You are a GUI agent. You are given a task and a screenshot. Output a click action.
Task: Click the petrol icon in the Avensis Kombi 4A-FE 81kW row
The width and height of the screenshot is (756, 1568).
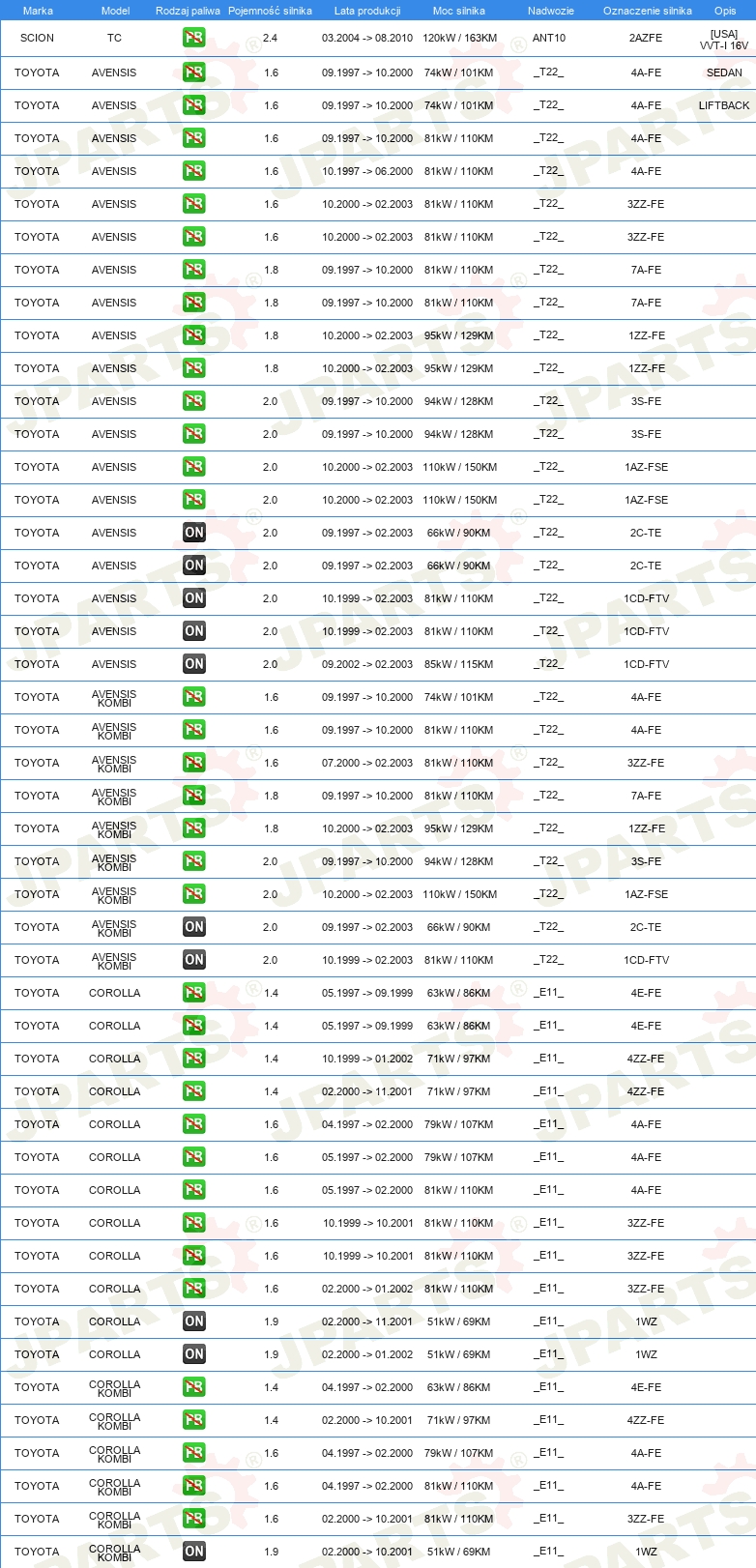pos(193,730)
